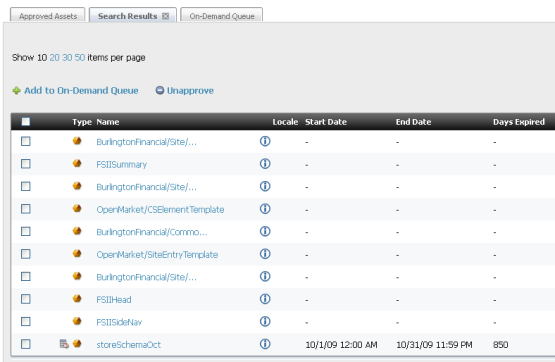Click the current page size 10
Viewport: 555px width, 362px height.
[42, 58]
